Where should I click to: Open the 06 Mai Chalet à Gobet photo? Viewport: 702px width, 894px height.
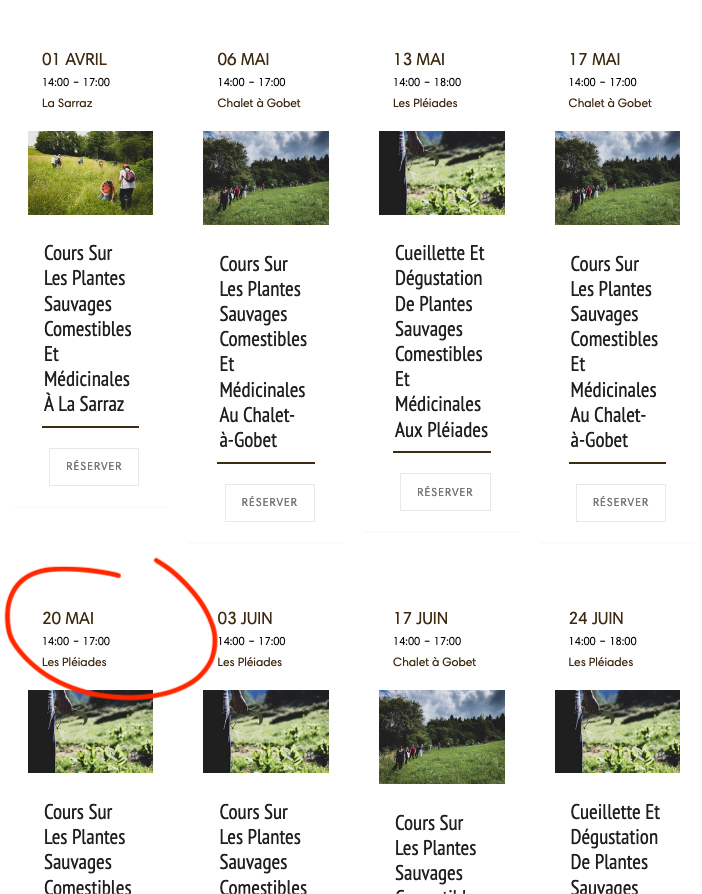pos(266,178)
